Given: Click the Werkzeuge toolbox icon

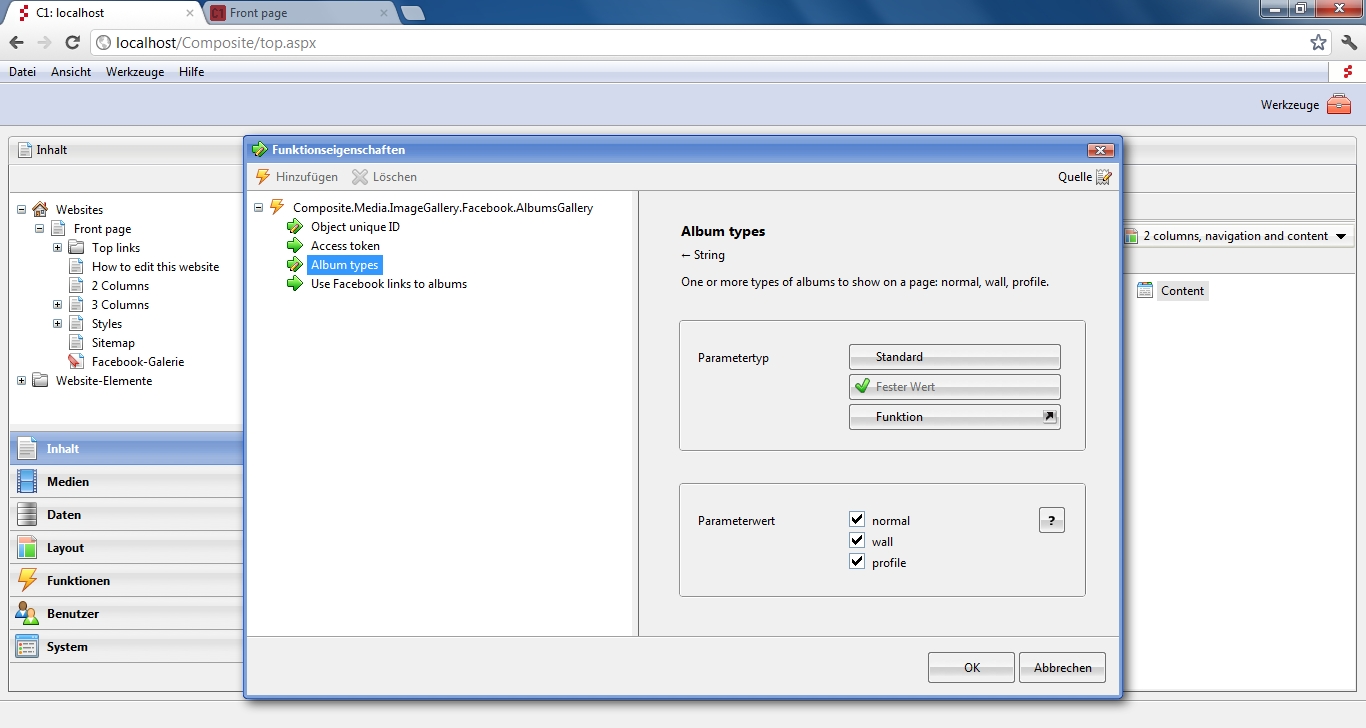Looking at the screenshot, I should (1338, 105).
